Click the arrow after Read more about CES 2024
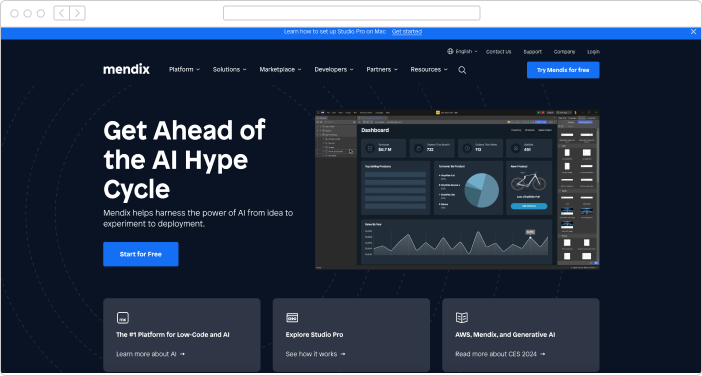 click(542, 354)
